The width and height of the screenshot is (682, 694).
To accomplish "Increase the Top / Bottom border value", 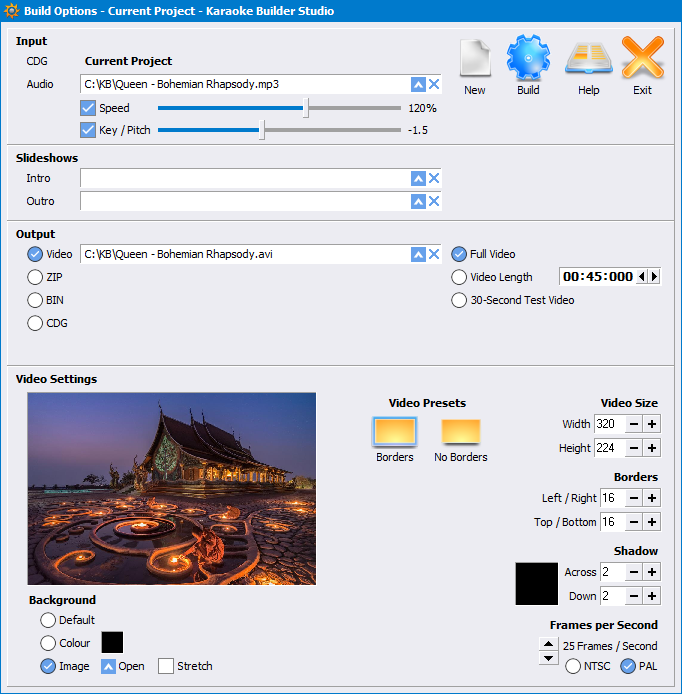I will (x=652, y=522).
